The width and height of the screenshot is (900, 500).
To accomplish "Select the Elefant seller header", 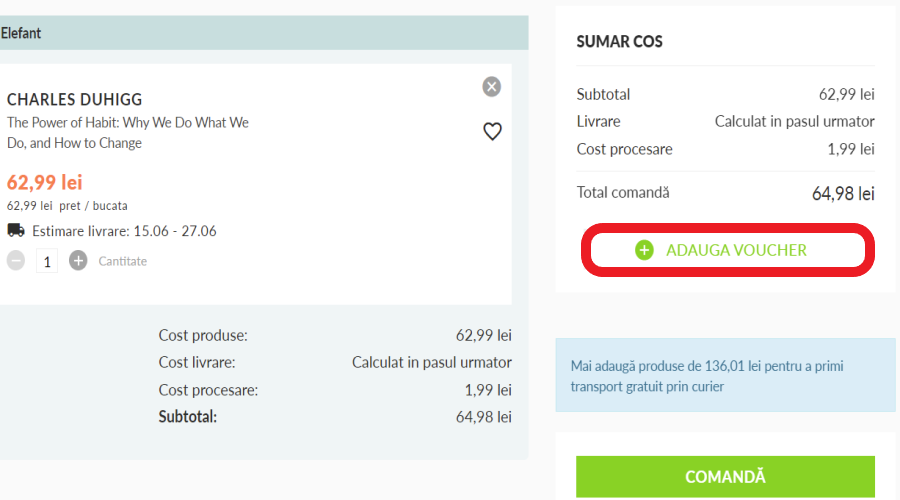I will (x=21, y=33).
